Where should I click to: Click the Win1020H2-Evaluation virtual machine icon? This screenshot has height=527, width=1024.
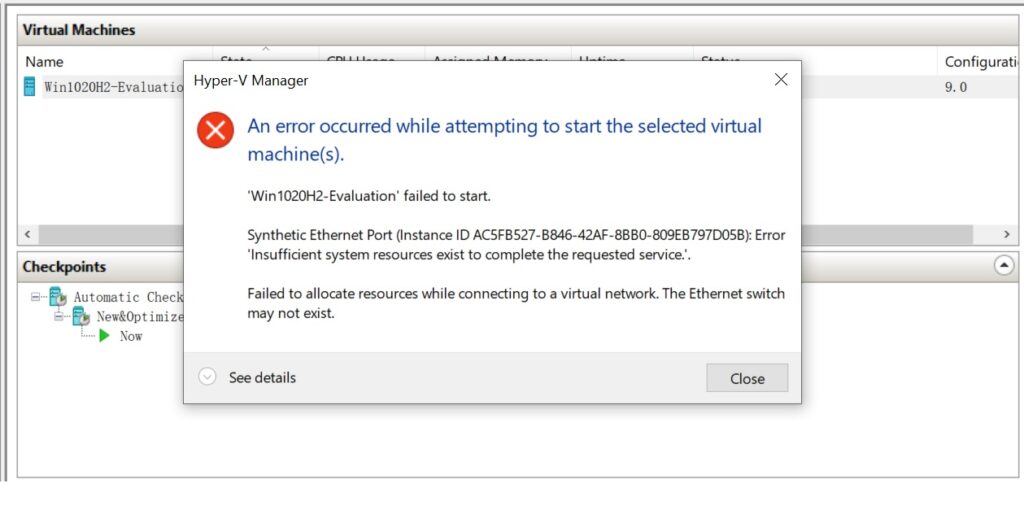(30, 87)
